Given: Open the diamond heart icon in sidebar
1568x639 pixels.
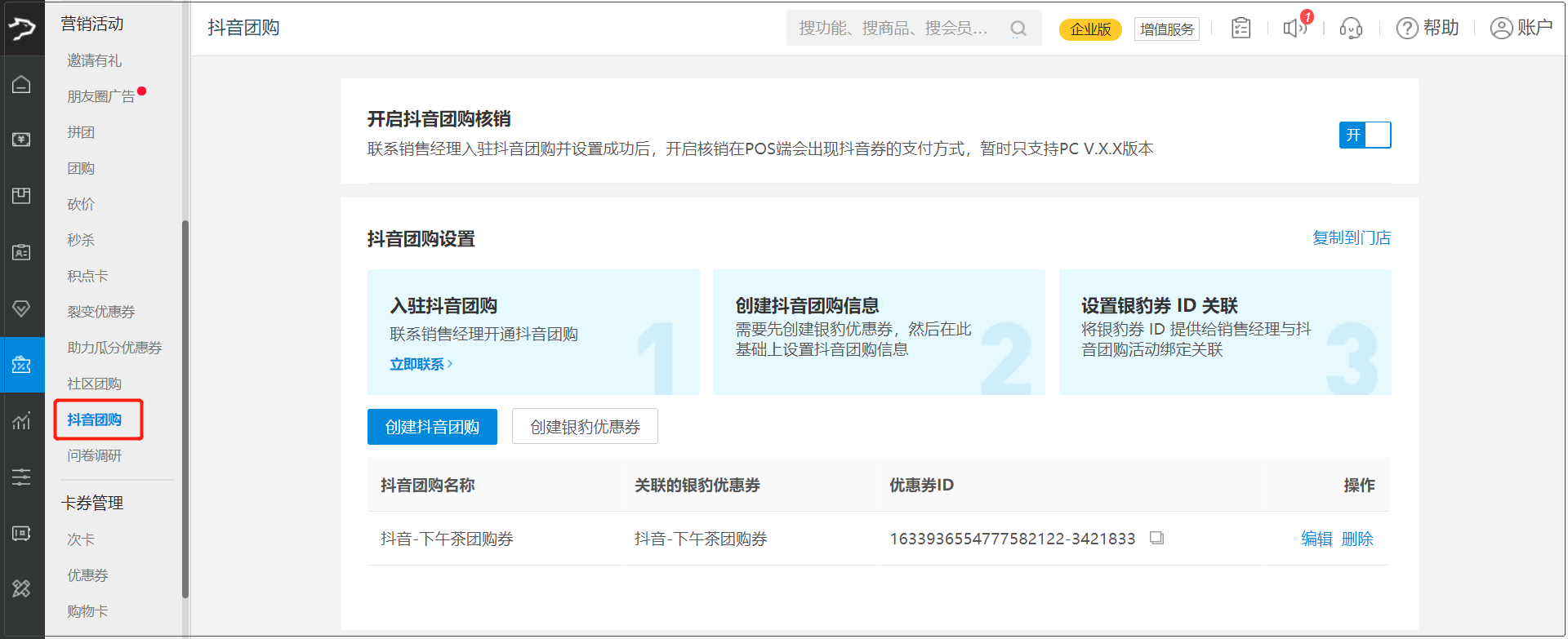Looking at the screenshot, I should (22, 308).
